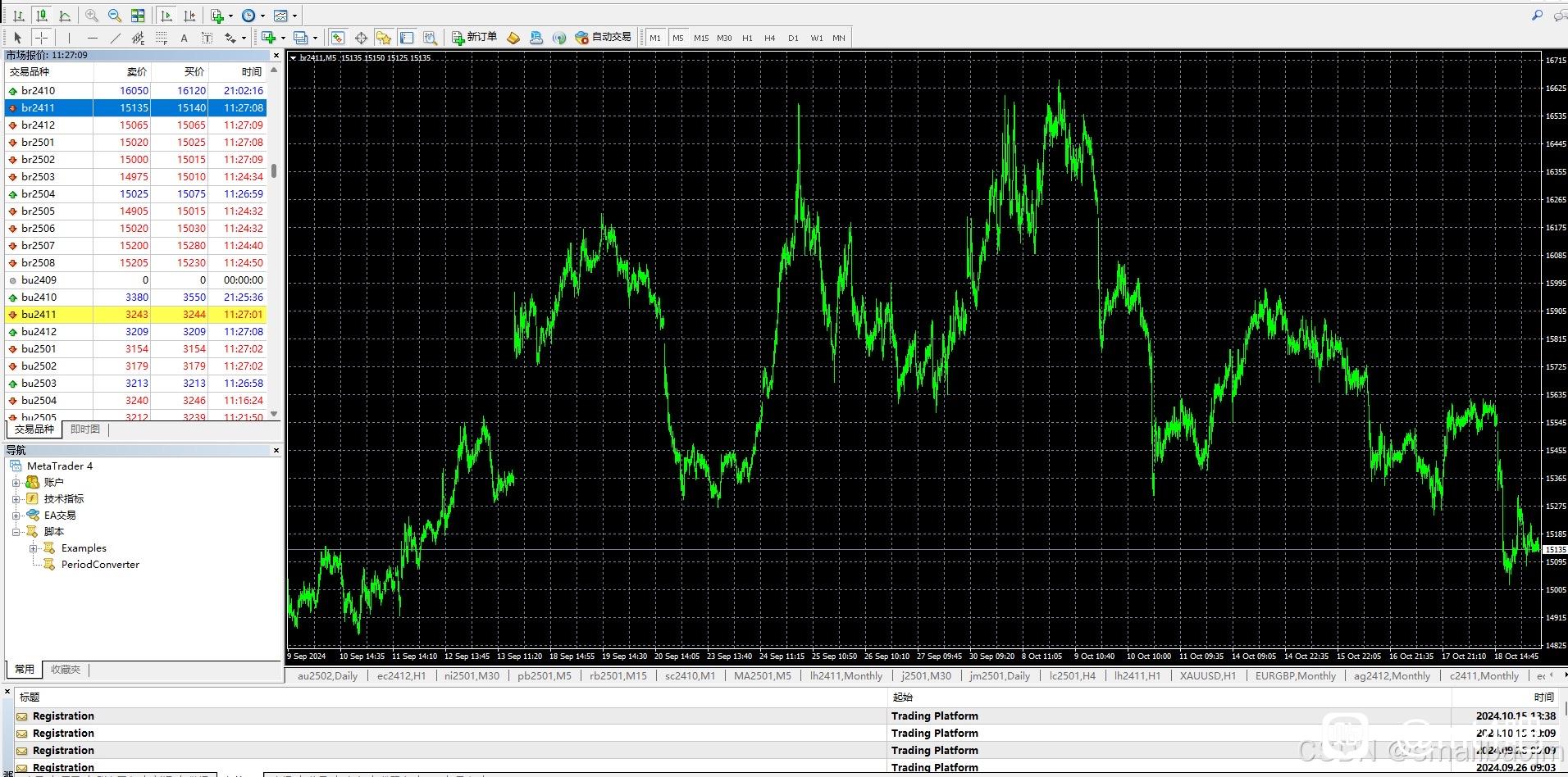The width and height of the screenshot is (1568, 777).
Task: Switch chart to bar chart mode
Action: pos(18,16)
